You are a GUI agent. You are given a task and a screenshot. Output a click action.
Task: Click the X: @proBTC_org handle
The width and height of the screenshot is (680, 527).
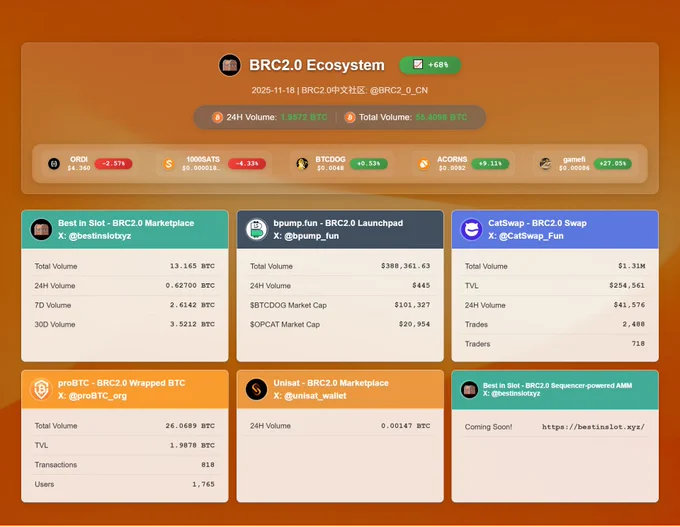[92, 396]
